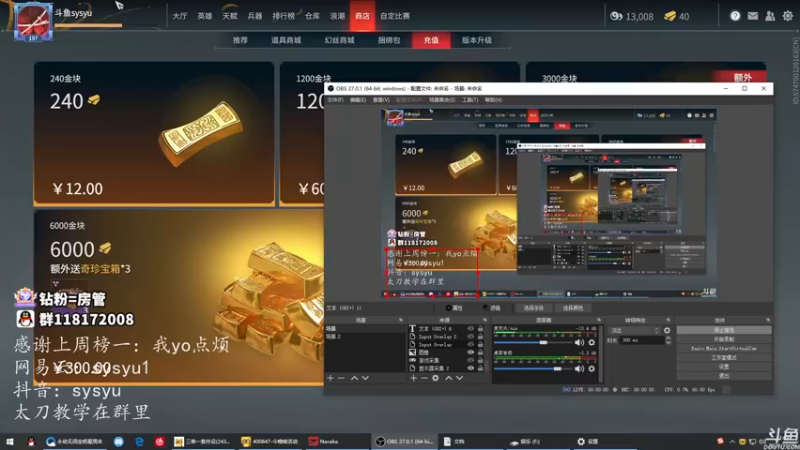This screenshot has height=450, width=800.
Task: Open the game friends list icon
Action: click(x=770, y=16)
